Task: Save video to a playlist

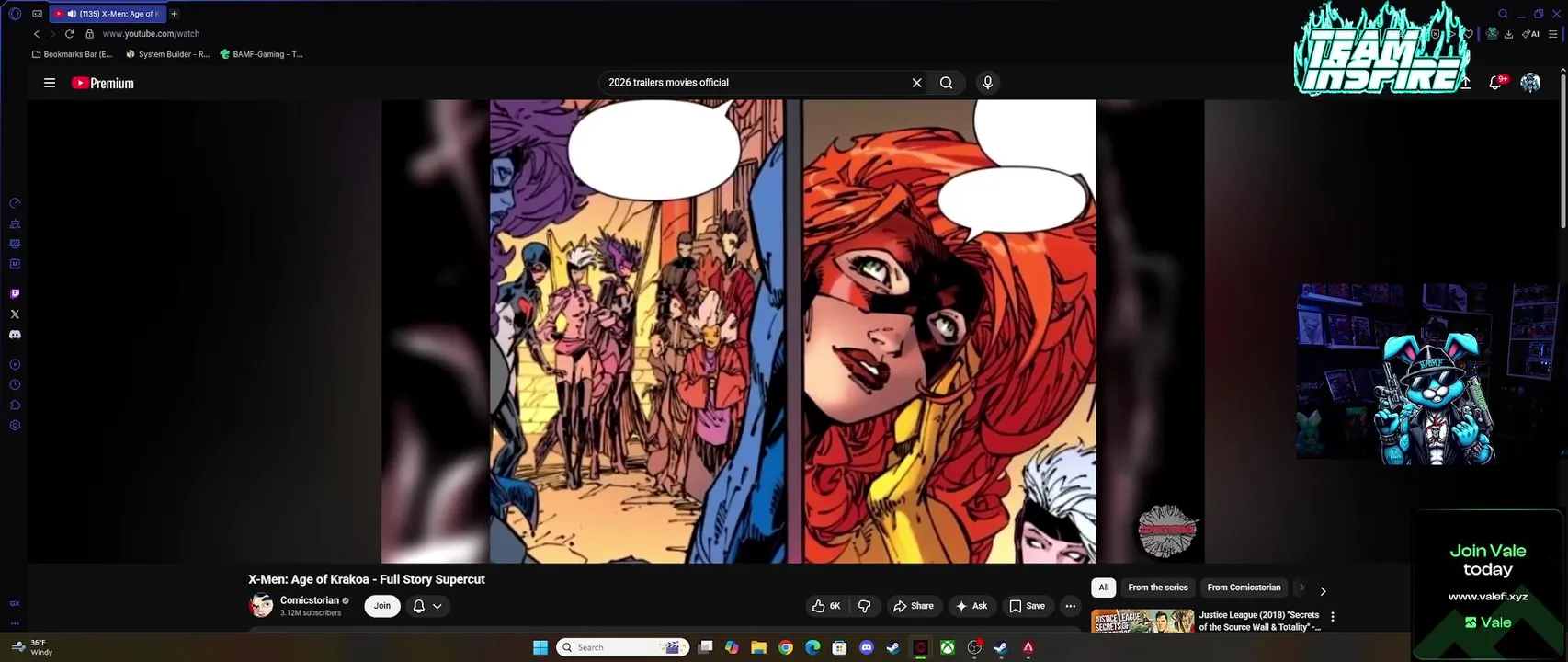Action: pyautogui.click(x=1027, y=606)
